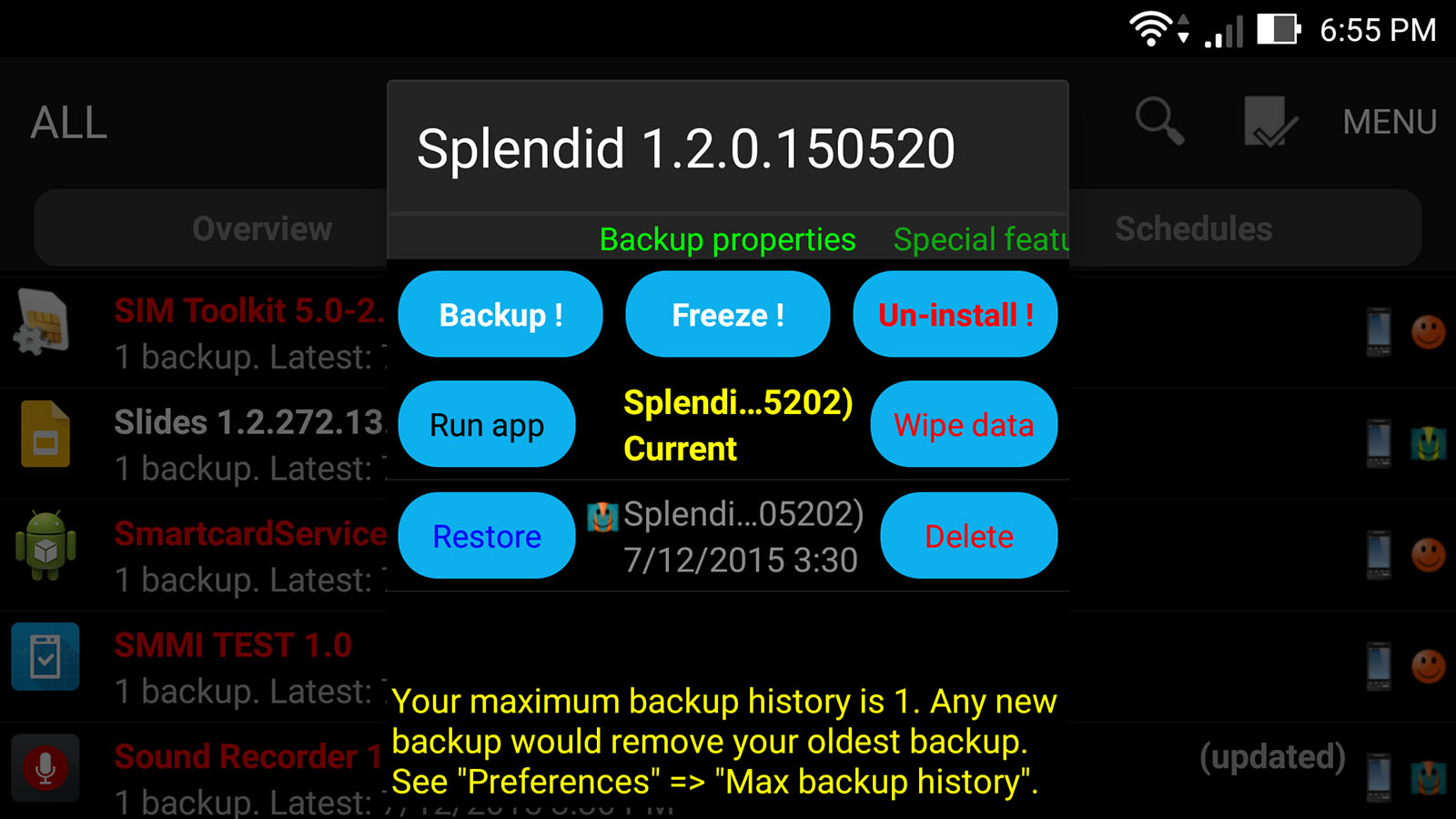Tap the SMMI TEST app icon
The width and height of the screenshot is (1456, 819).
(45, 656)
